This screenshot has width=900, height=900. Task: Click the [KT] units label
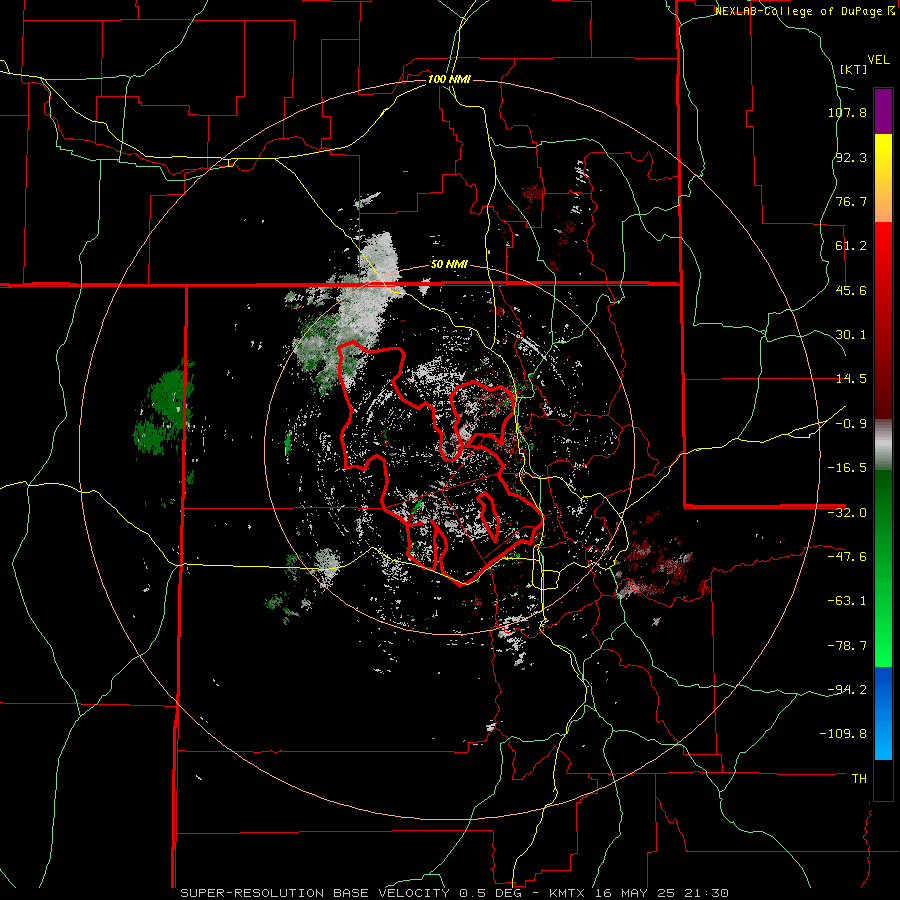[x=853, y=69]
